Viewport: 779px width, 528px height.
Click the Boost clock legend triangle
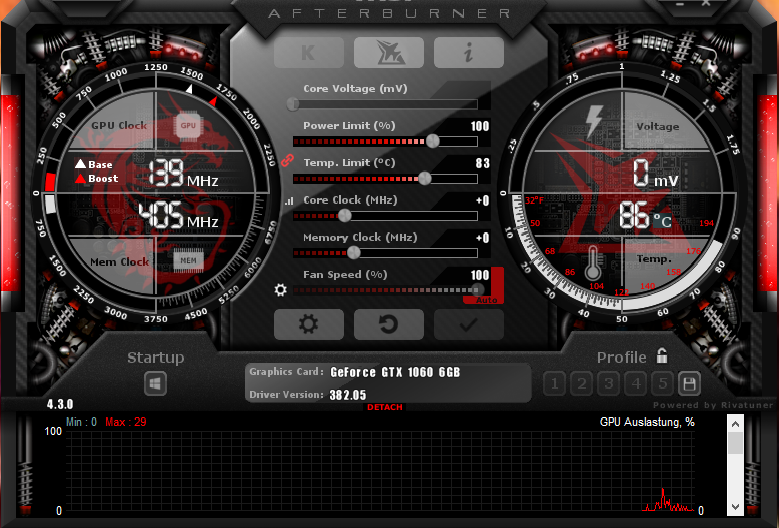[x=80, y=178]
